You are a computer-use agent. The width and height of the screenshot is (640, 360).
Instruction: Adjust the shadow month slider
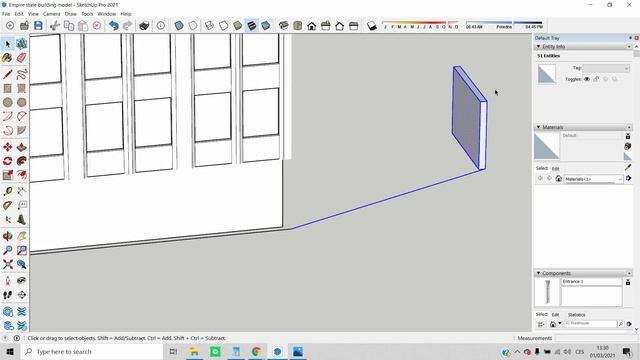tap(420, 25)
